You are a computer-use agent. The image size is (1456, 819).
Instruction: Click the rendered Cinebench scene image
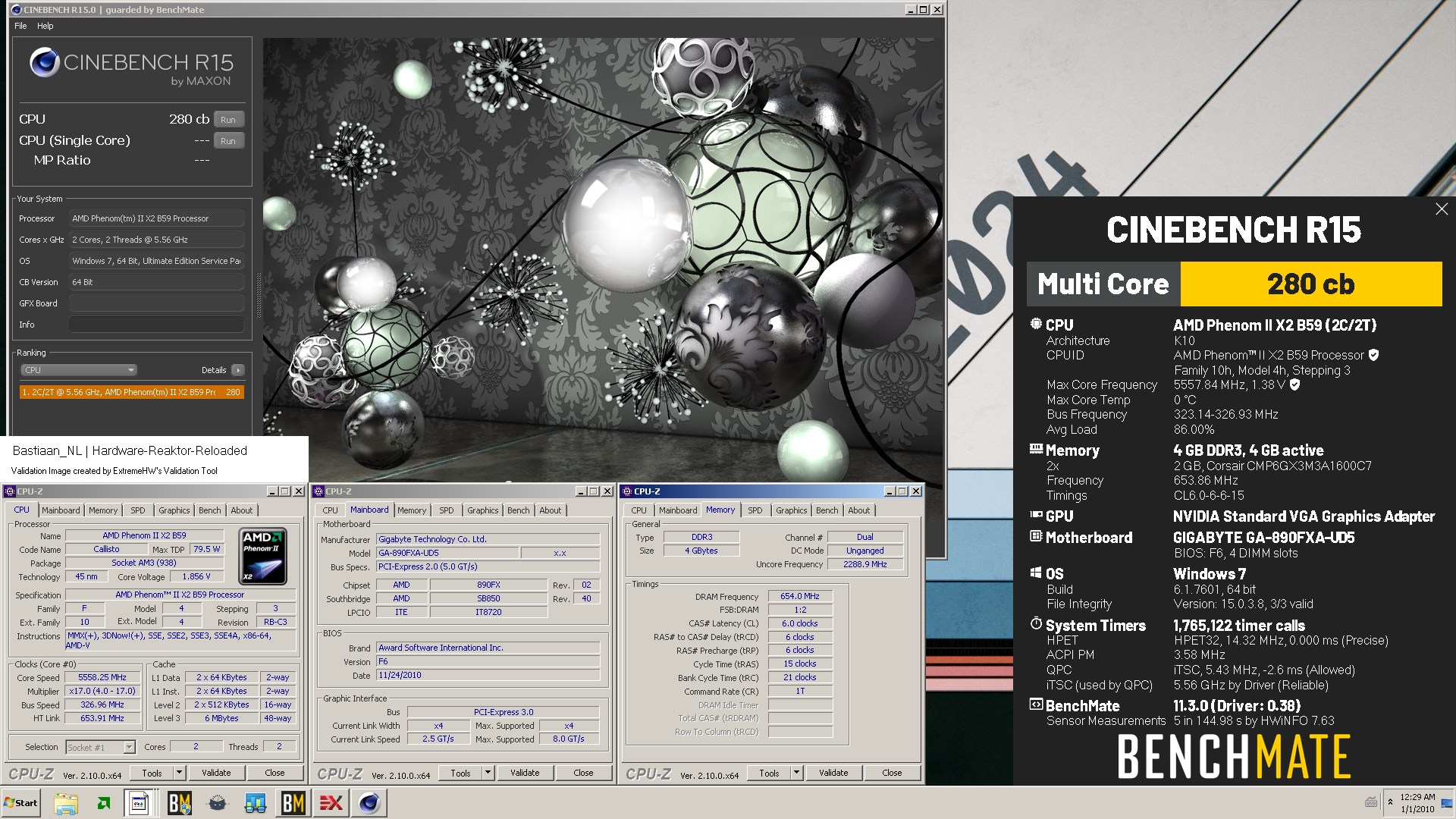click(603, 260)
